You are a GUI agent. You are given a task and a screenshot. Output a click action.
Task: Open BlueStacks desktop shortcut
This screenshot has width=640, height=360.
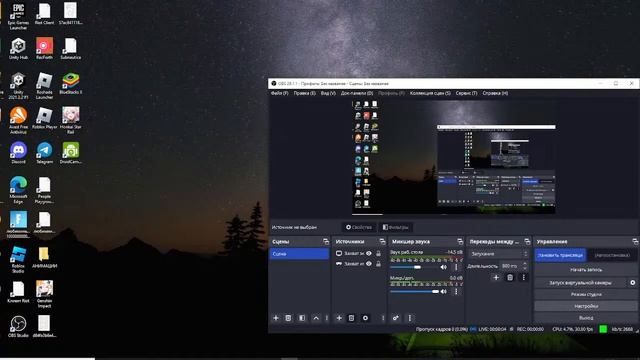[x=71, y=83]
